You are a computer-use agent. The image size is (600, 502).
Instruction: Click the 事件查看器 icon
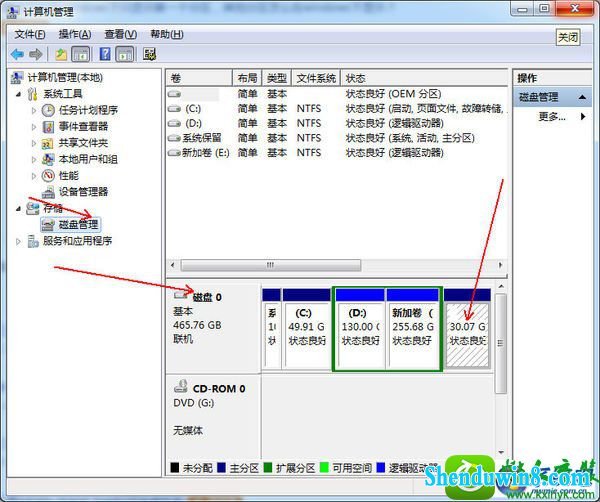(x=48, y=127)
